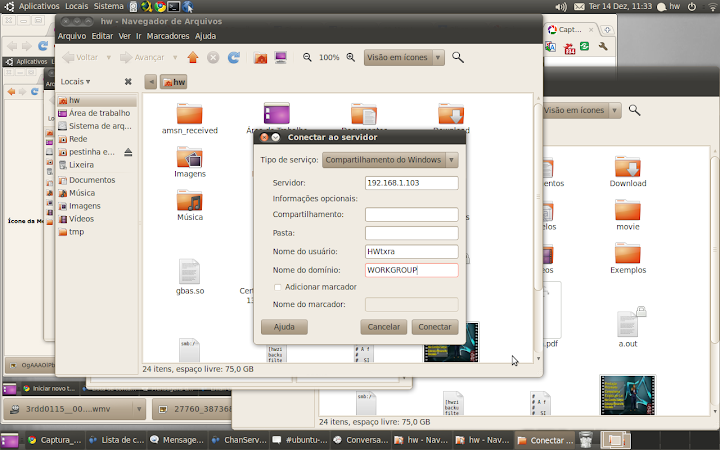Open search with the magnifier icon
This screenshot has height=450, width=720.
tap(457, 57)
